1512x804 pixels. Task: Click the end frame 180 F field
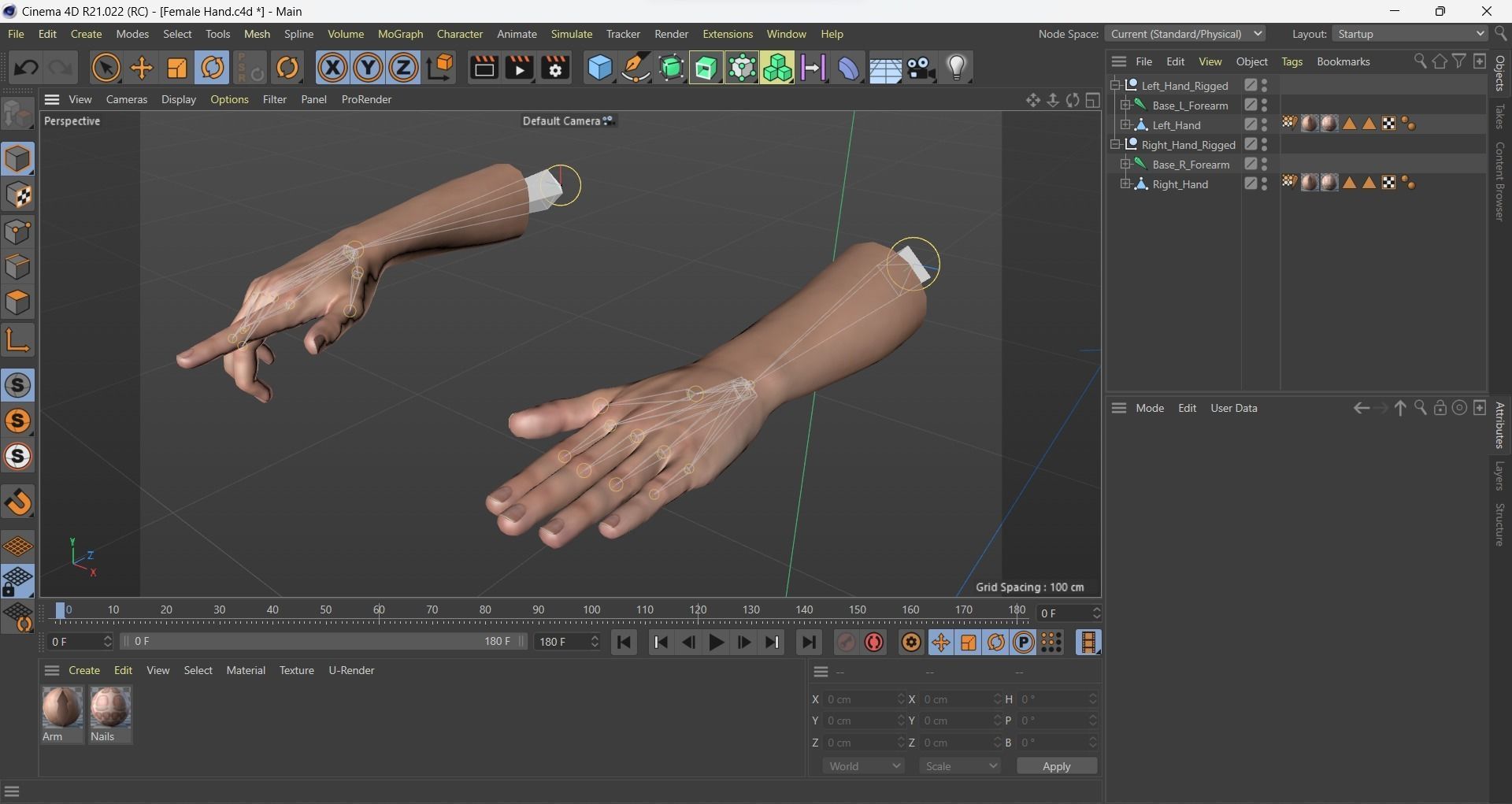coord(567,642)
